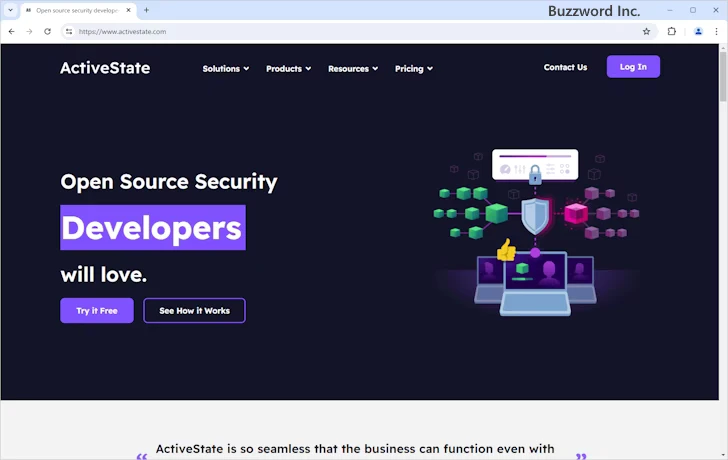Bookmark this page with the star icon
Viewport: 728px width, 460px height.
[646, 32]
